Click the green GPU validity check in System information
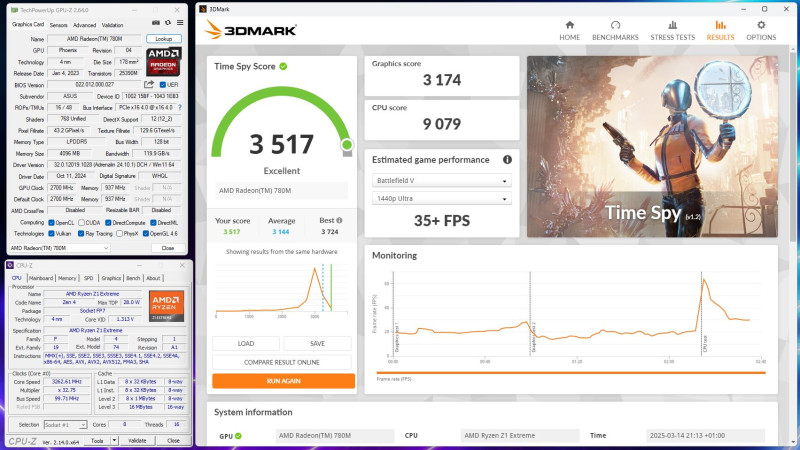The image size is (800, 450). click(x=238, y=436)
